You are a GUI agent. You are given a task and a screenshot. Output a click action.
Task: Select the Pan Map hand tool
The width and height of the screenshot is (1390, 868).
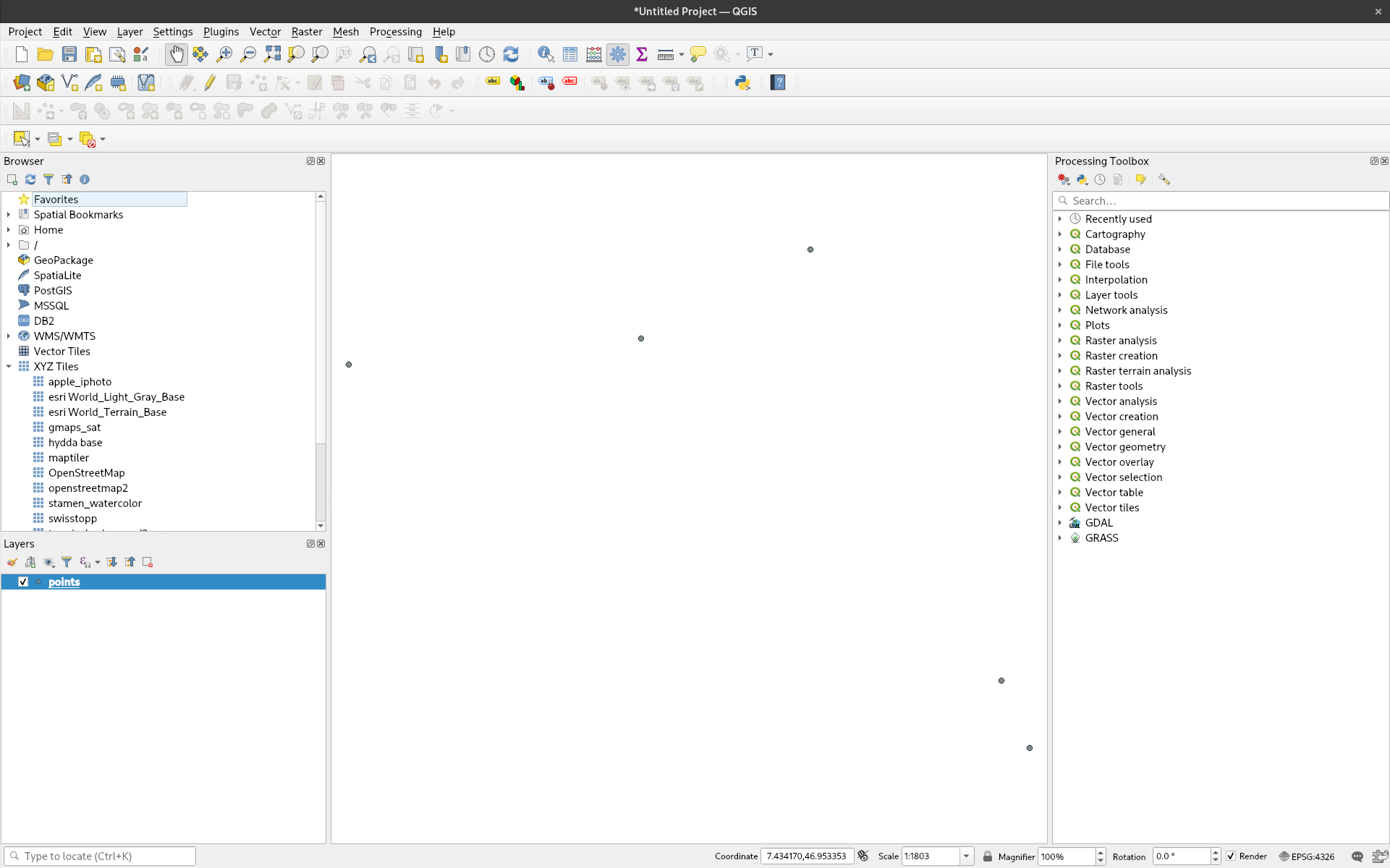(x=177, y=54)
